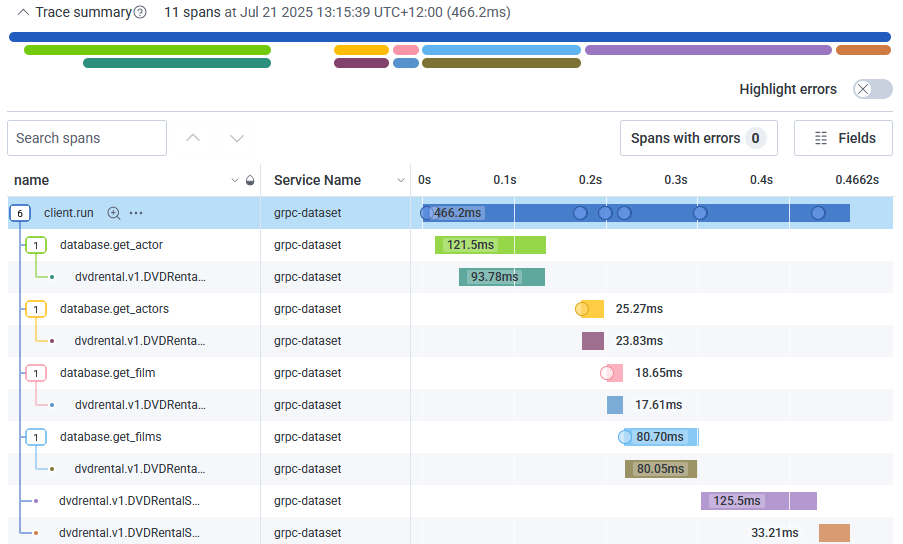Collapse the Trace summary section
Image resolution: width=903 pixels, height=544 pixels.
(x=22, y=13)
